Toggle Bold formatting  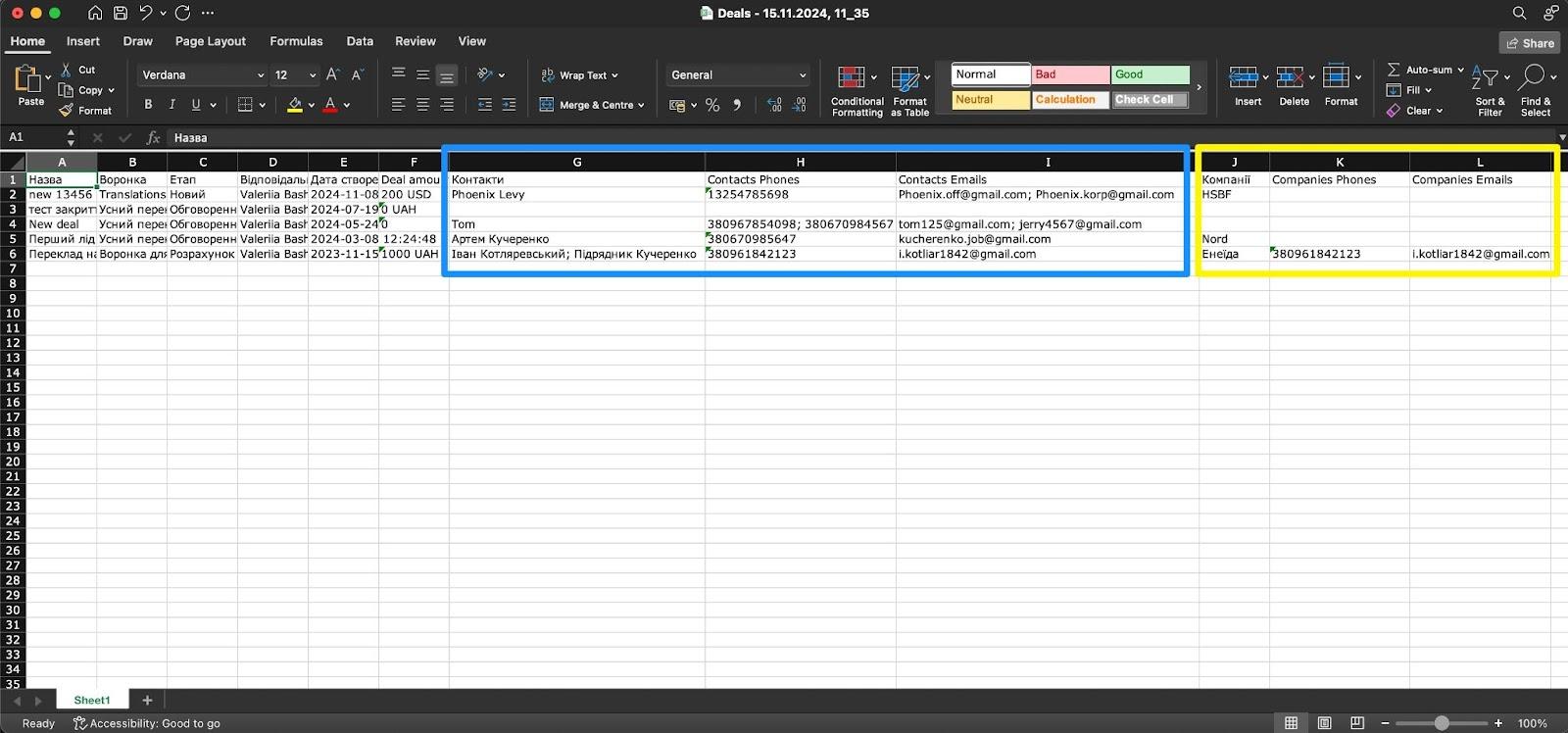(x=148, y=105)
